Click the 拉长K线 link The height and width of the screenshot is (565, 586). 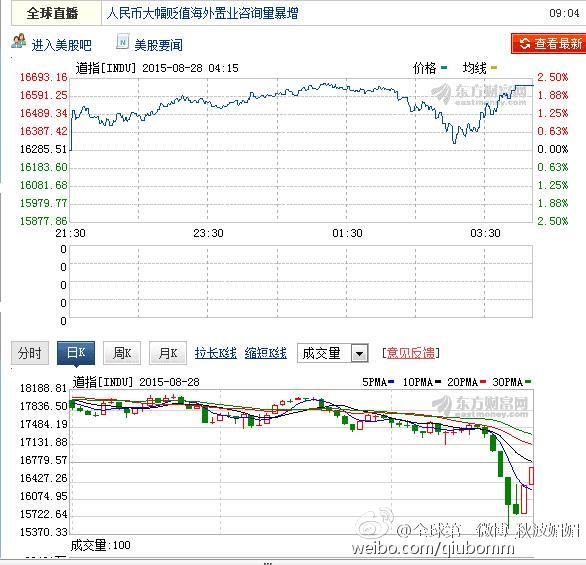[216, 353]
